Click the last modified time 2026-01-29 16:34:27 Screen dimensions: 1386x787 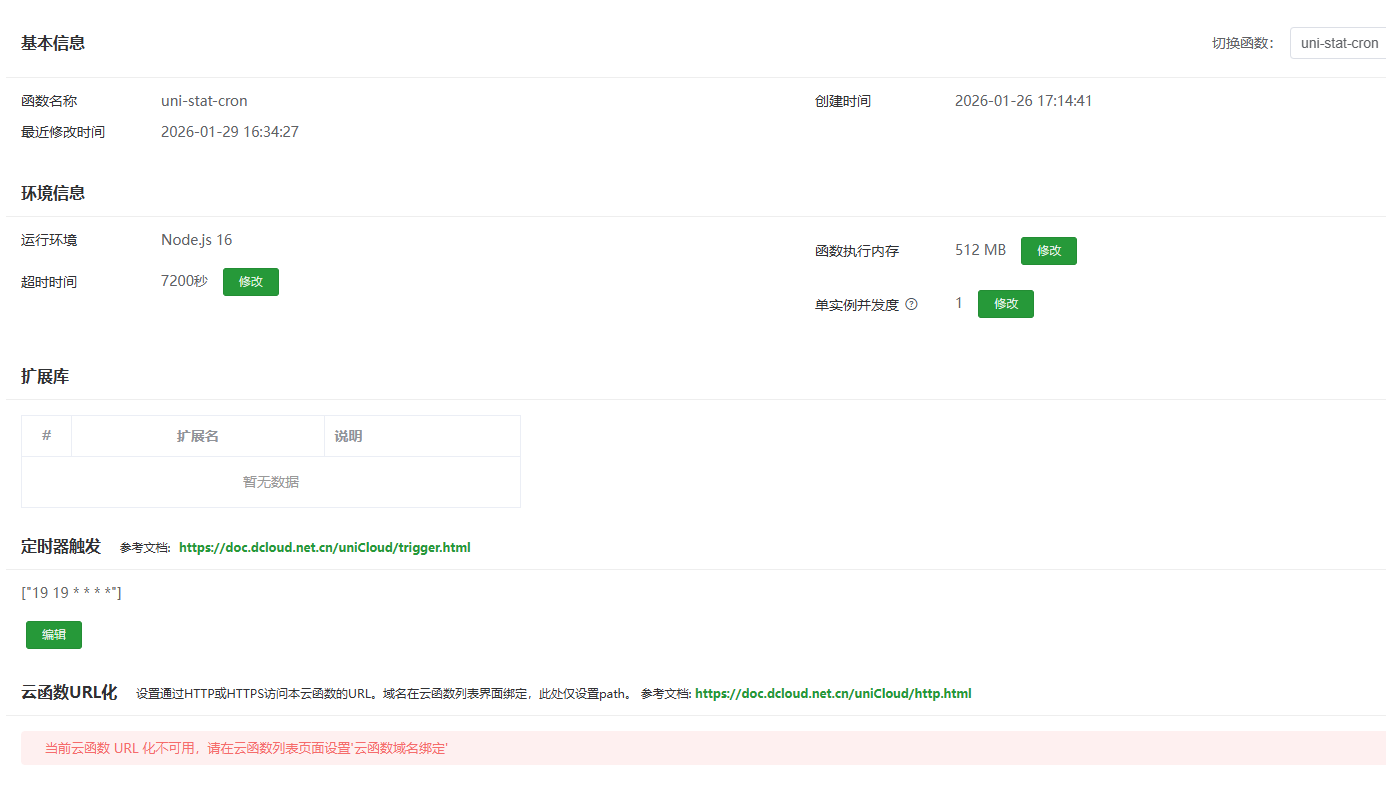pos(229,132)
